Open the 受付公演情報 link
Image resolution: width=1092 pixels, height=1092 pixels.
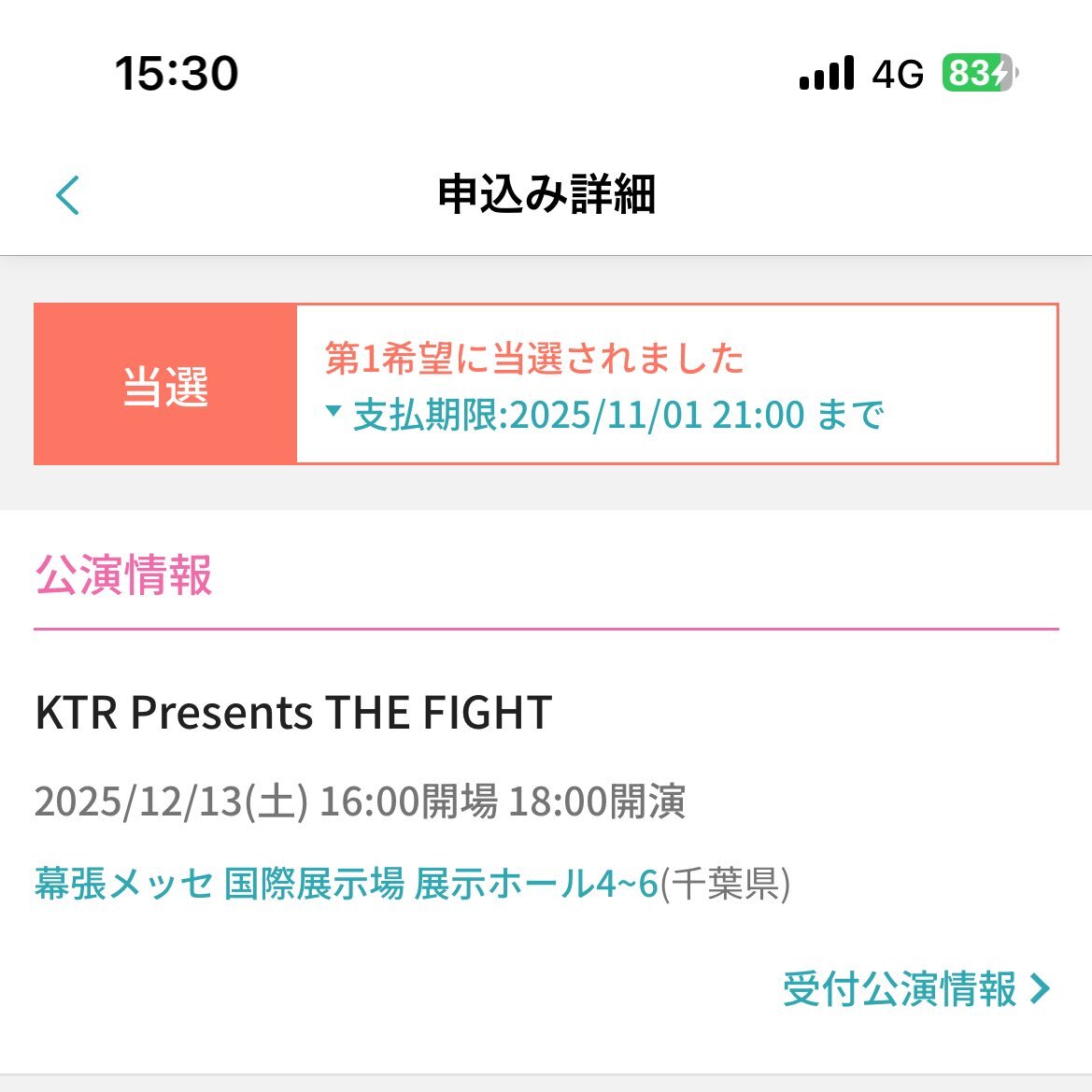[899, 988]
